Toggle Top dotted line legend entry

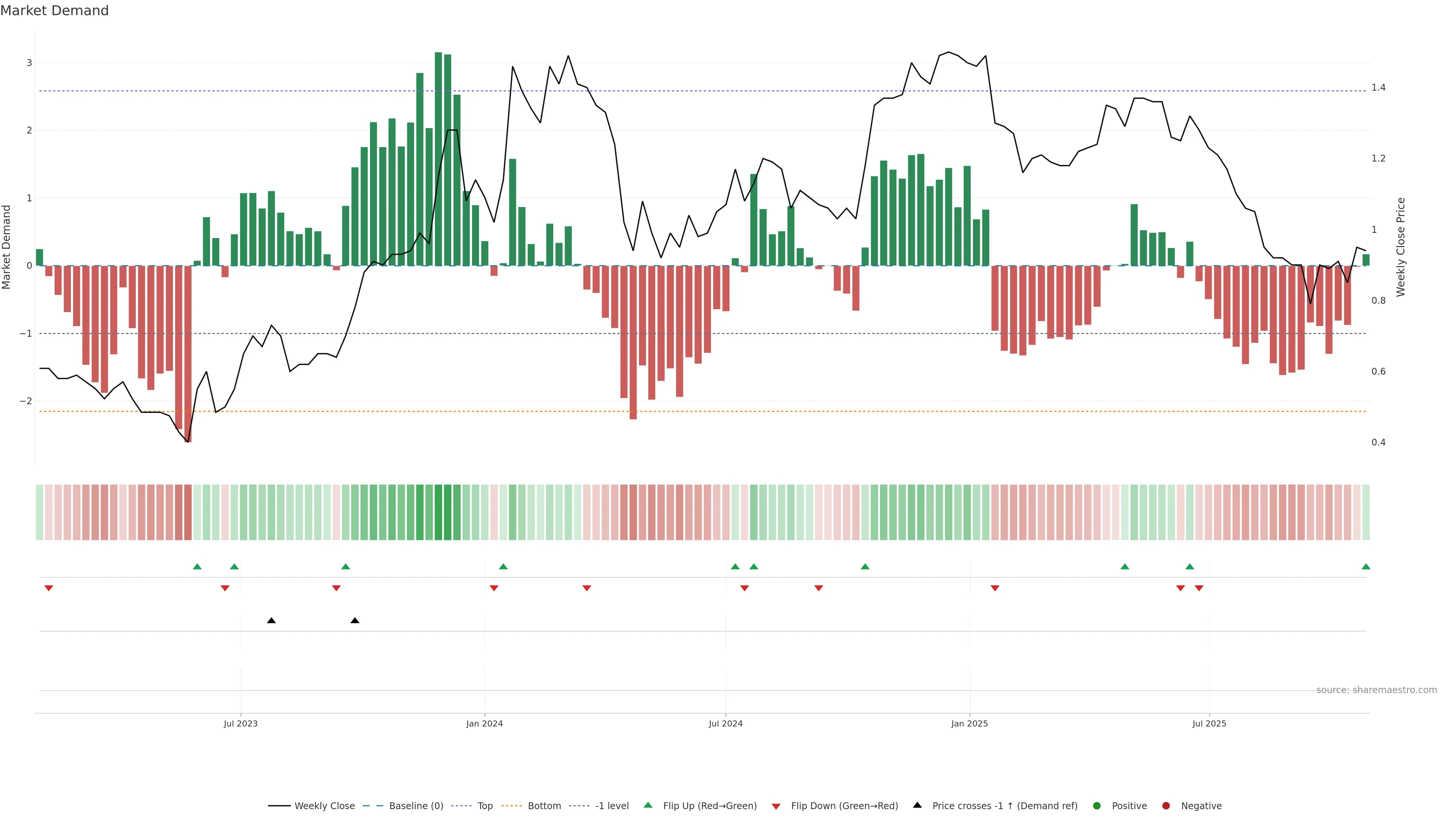pos(485,805)
